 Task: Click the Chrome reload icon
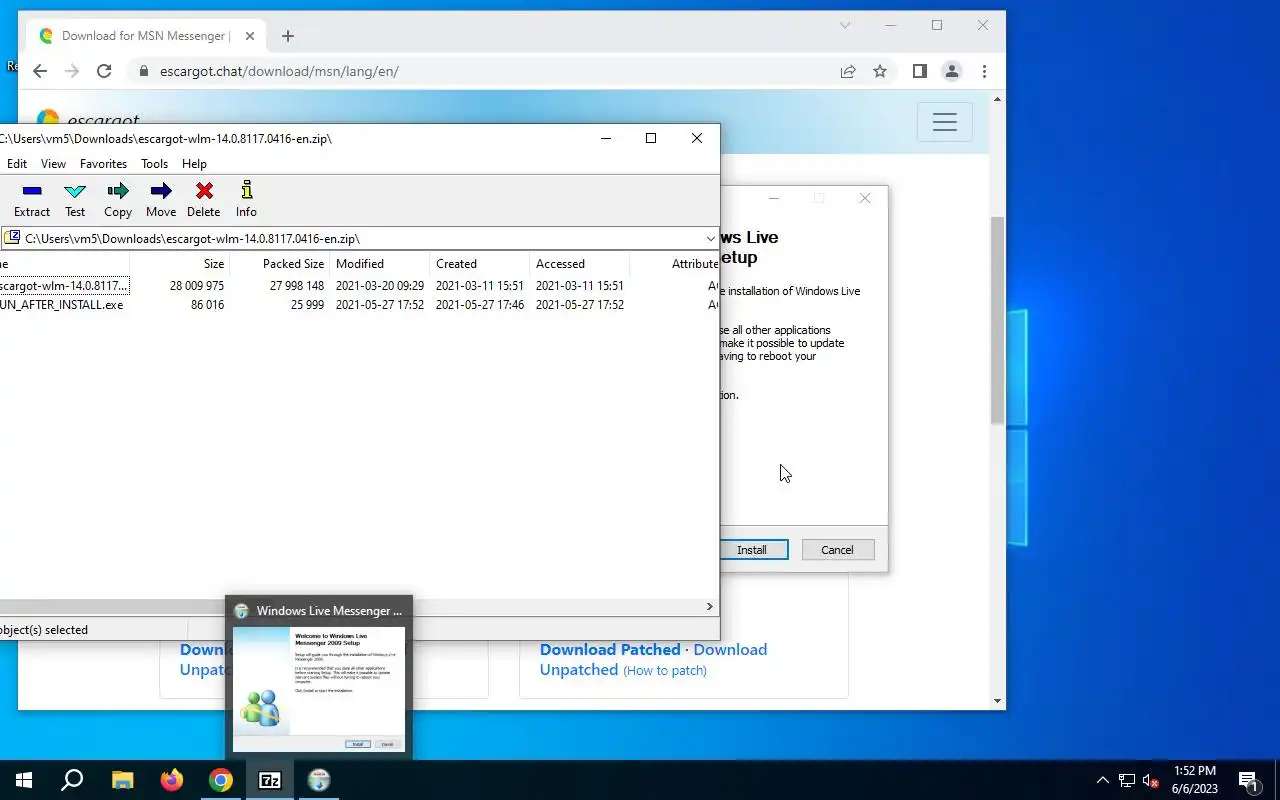[104, 71]
